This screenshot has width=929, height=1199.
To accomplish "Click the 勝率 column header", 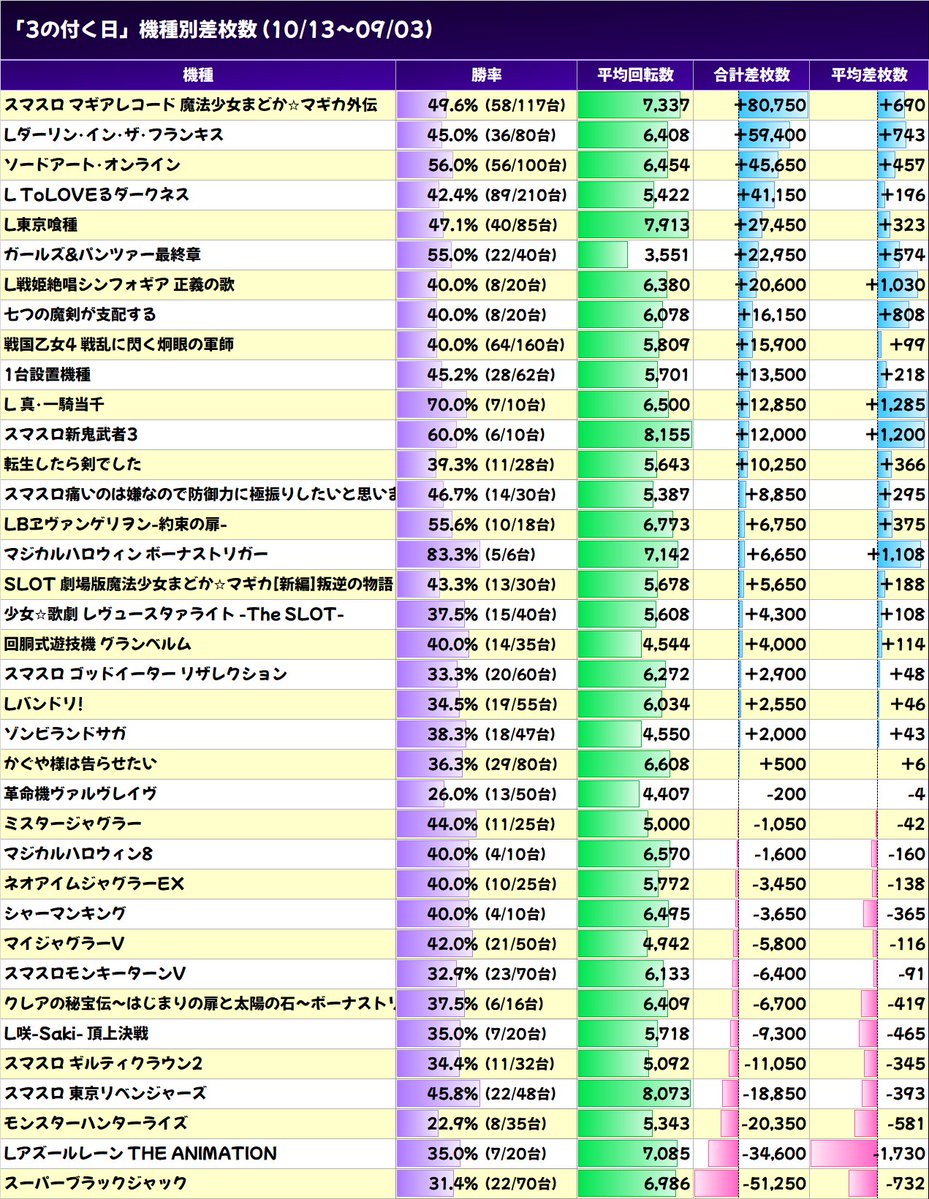I will 486,75.
